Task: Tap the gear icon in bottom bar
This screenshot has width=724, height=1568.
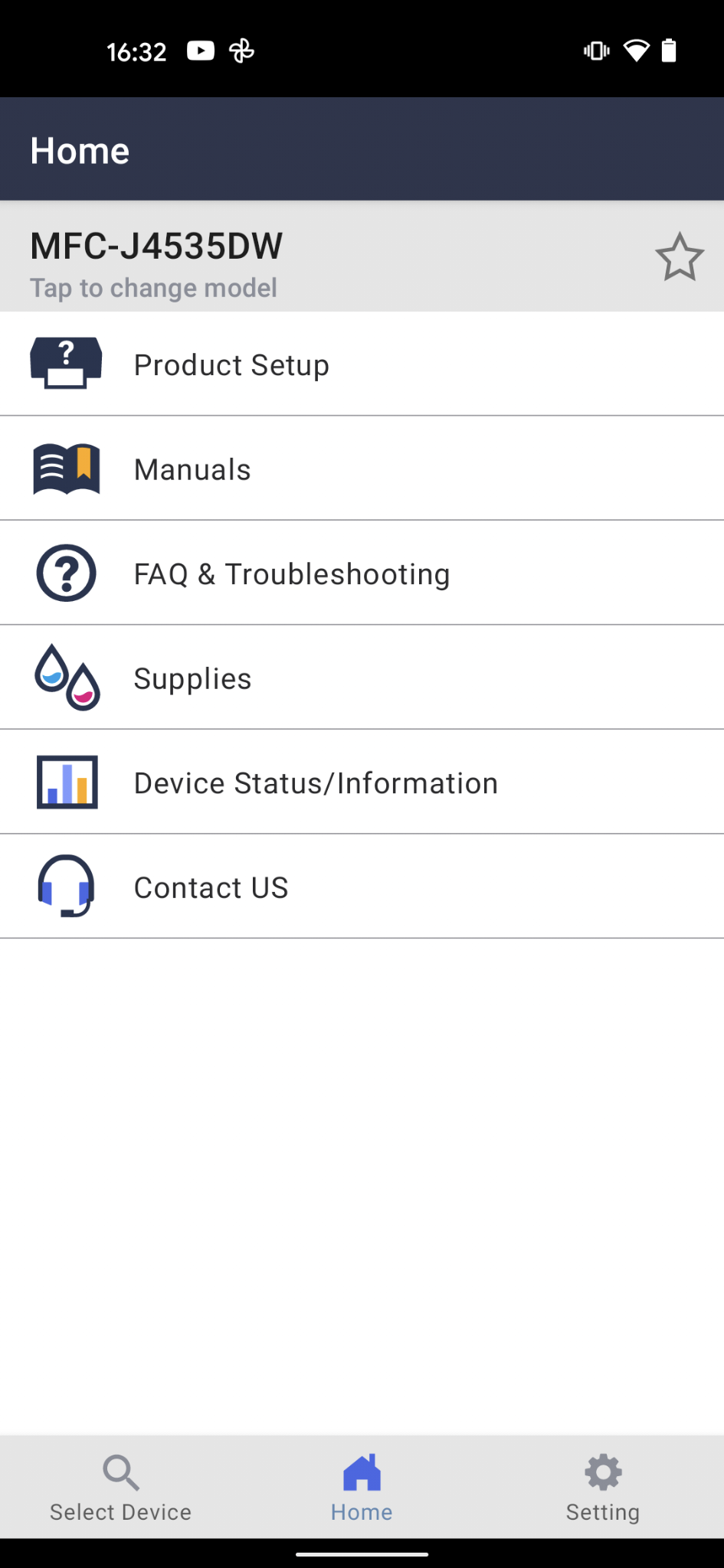Action: 603,1472
